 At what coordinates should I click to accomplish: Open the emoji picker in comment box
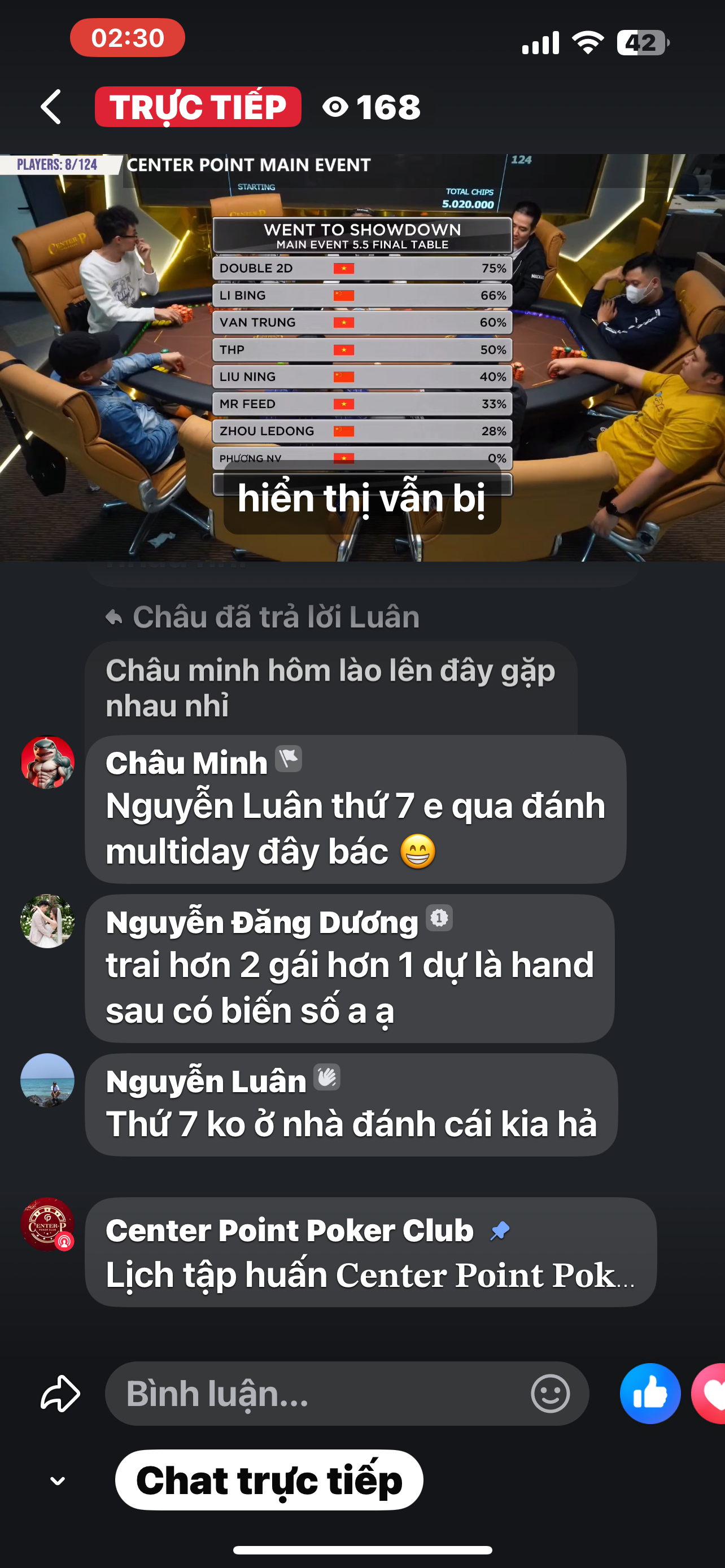[551, 1393]
